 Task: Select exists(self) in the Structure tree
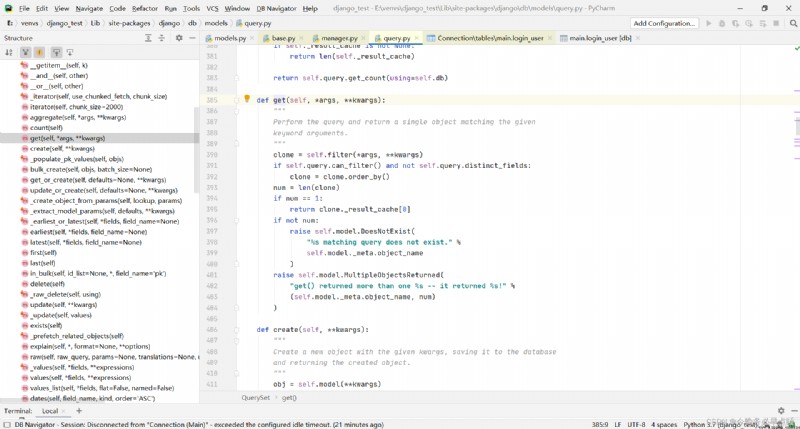[46, 325]
